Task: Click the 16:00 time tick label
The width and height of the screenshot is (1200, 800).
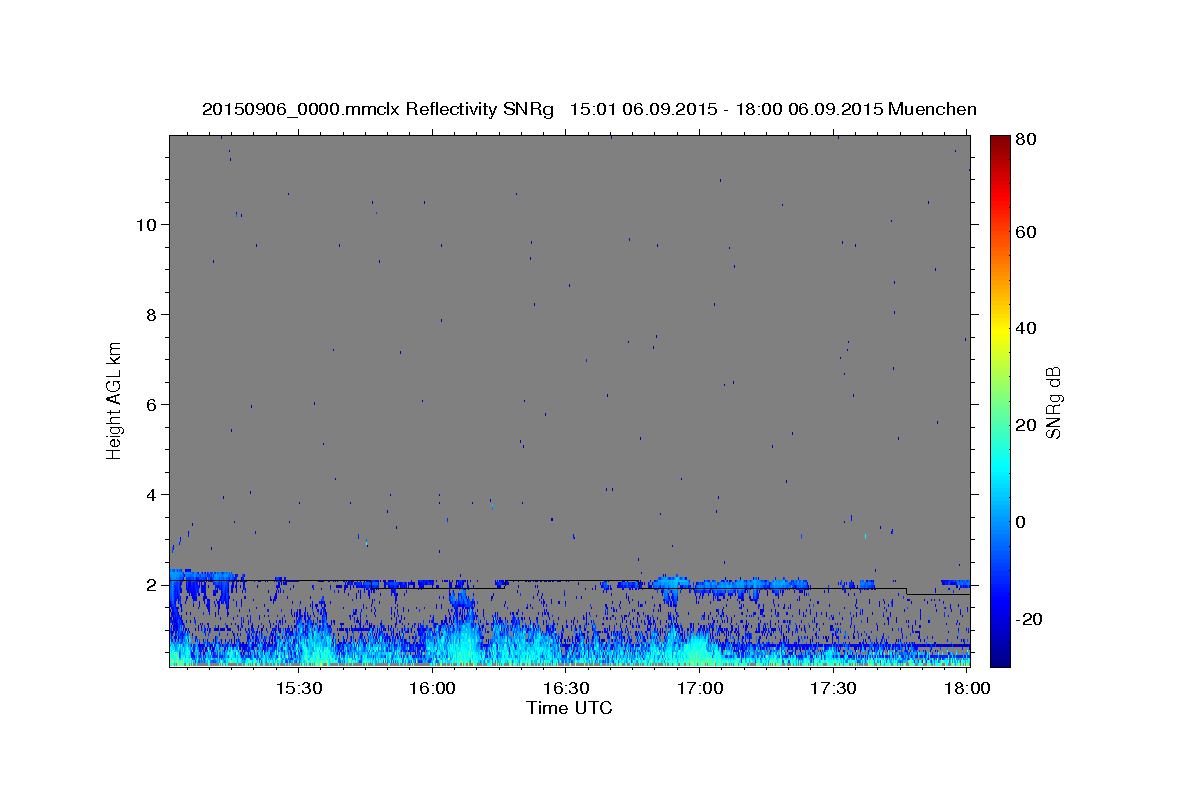Action: [x=432, y=689]
